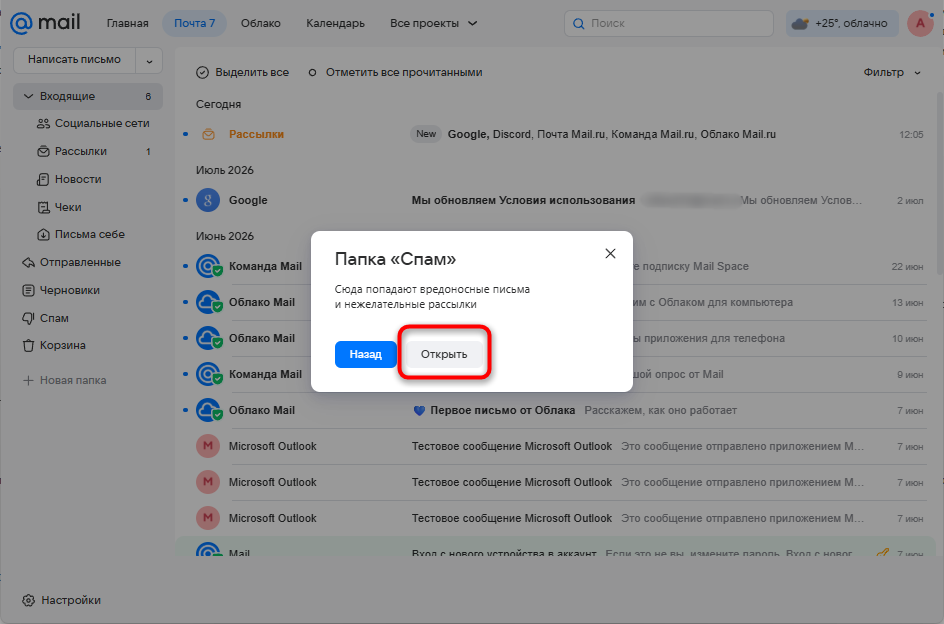
Task: Click Выделить все to select all
Action: coord(243,72)
